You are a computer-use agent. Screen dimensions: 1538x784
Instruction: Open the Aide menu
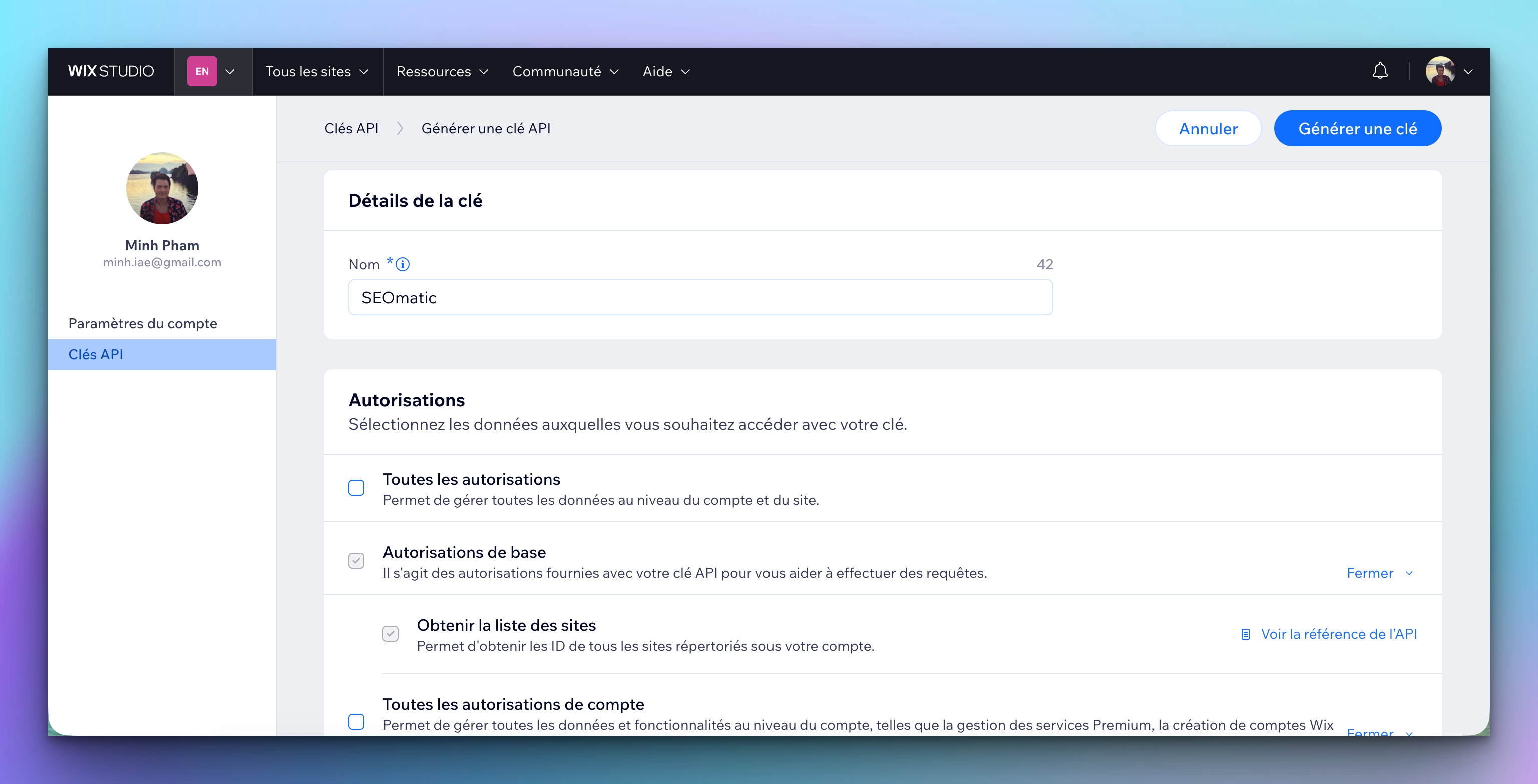(x=666, y=71)
